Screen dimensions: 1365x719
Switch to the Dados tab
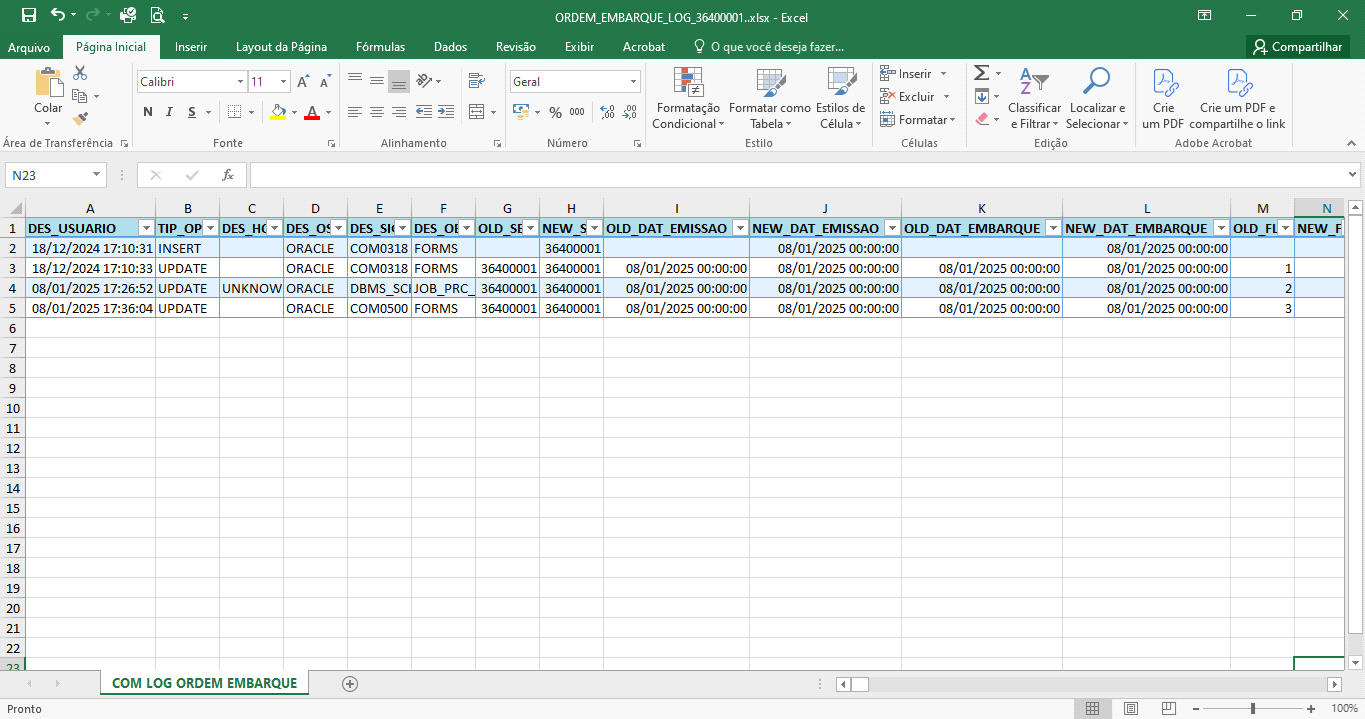tap(450, 47)
